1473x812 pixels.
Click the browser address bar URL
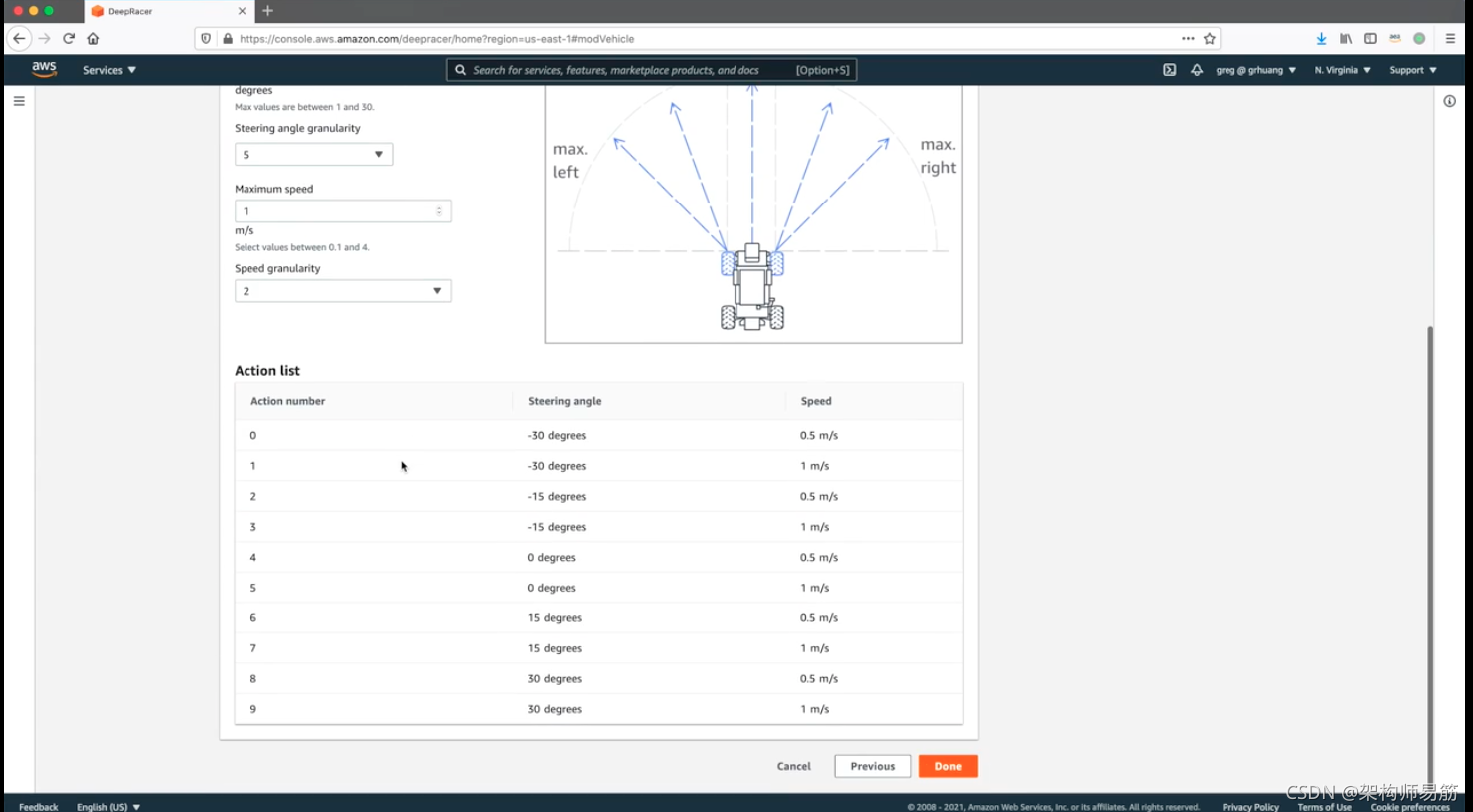pos(436,39)
